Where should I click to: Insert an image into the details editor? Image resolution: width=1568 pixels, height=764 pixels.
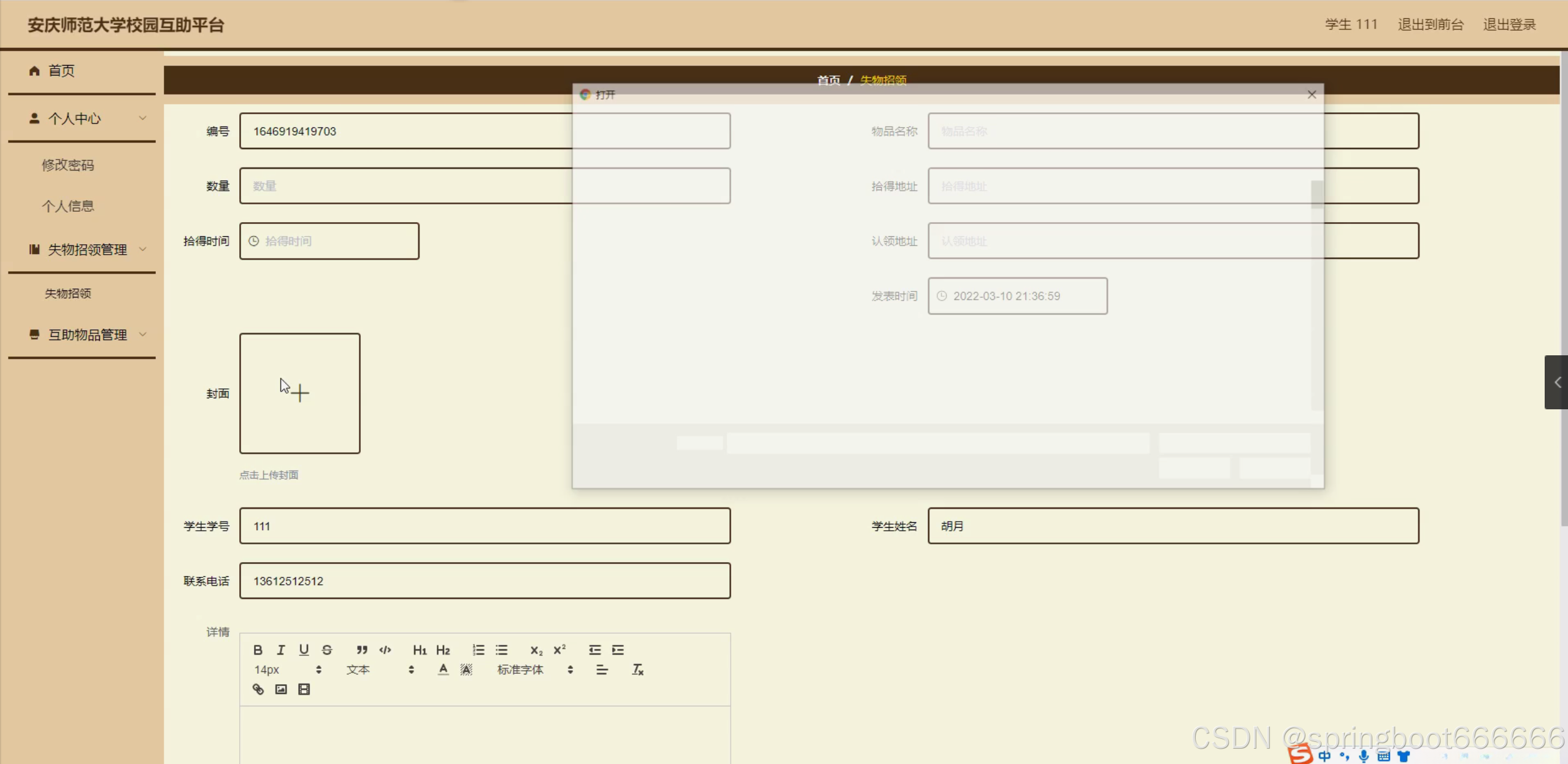coord(281,689)
